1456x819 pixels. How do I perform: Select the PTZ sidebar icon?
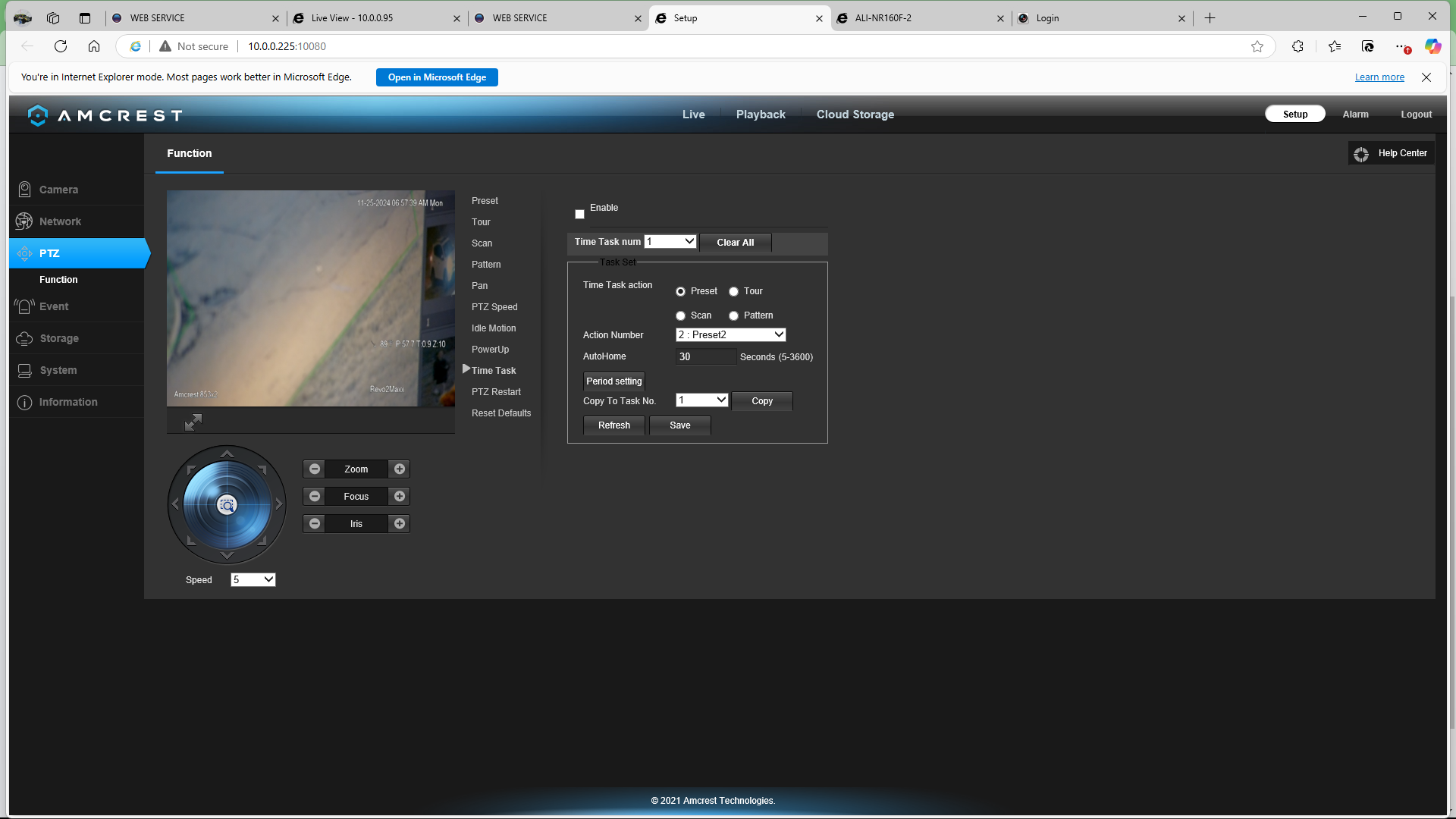(x=24, y=253)
